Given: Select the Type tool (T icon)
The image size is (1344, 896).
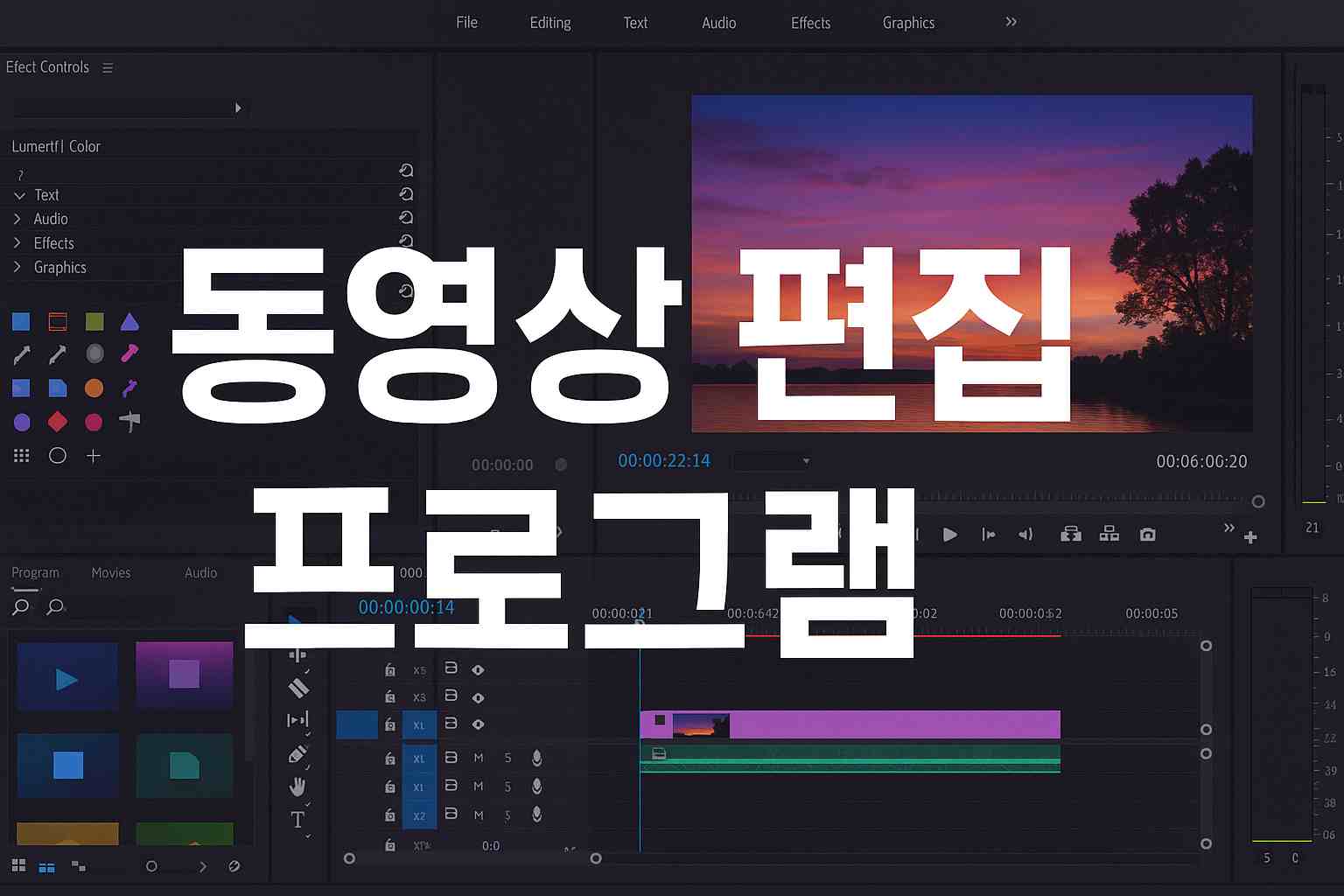Looking at the screenshot, I should click(x=297, y=820).
